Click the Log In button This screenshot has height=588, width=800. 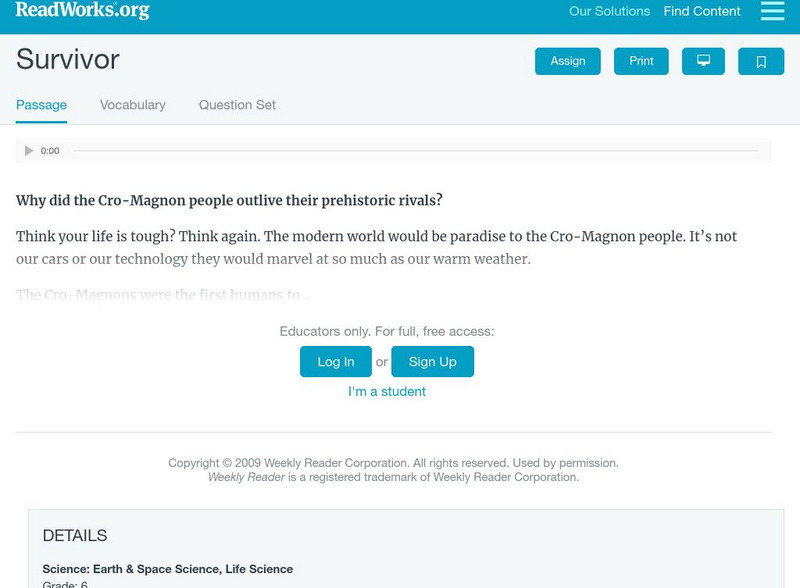coord(336,362)
